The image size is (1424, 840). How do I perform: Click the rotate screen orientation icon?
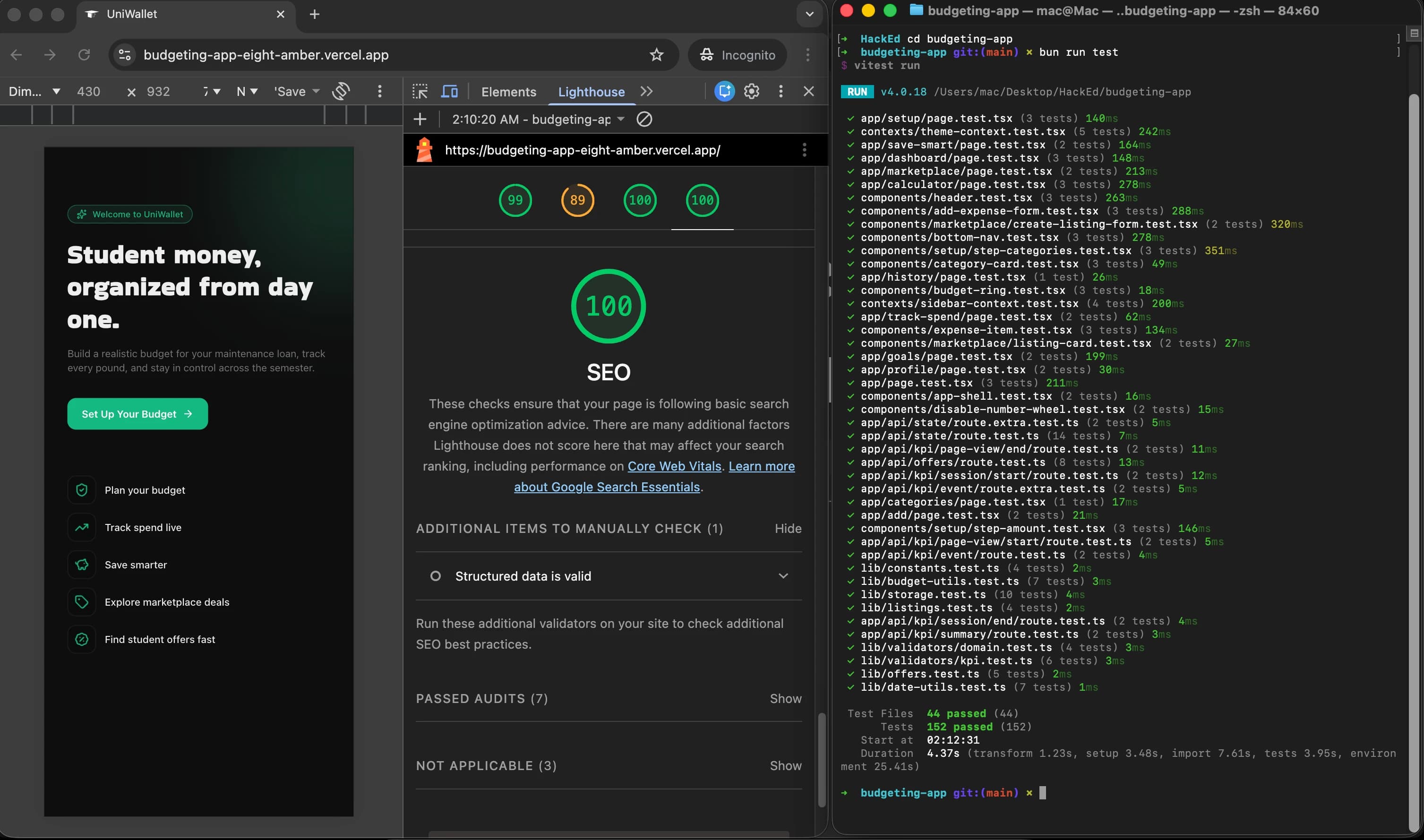tap(341, 91)
